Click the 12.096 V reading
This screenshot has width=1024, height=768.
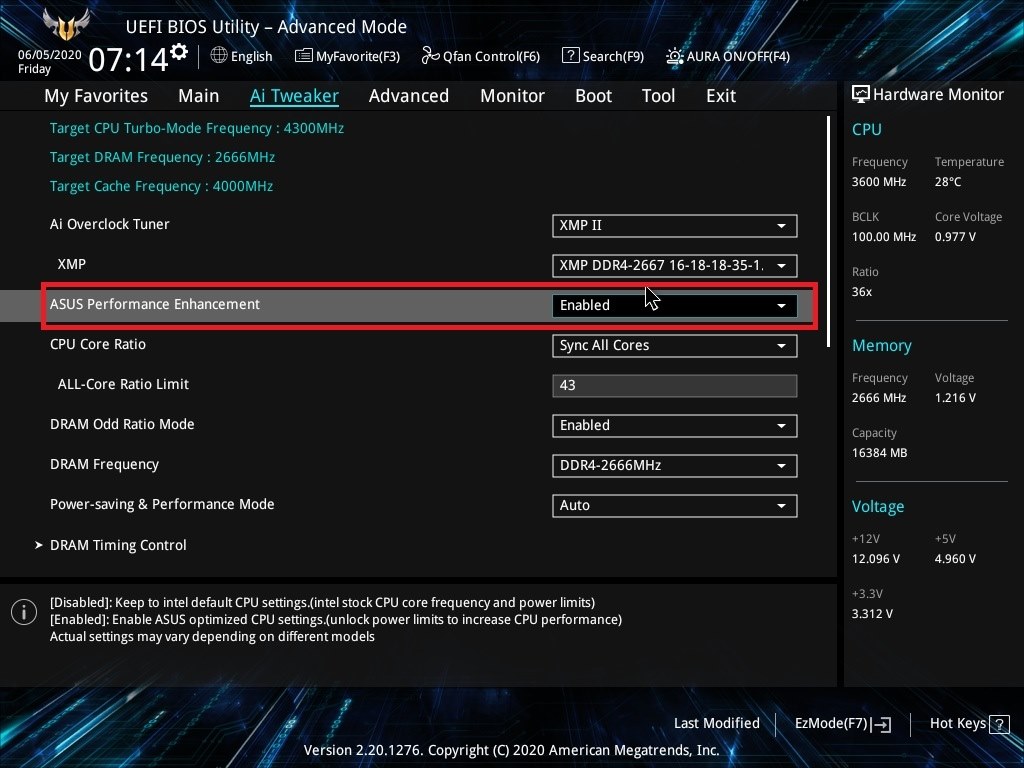click(x=876, y=559)
